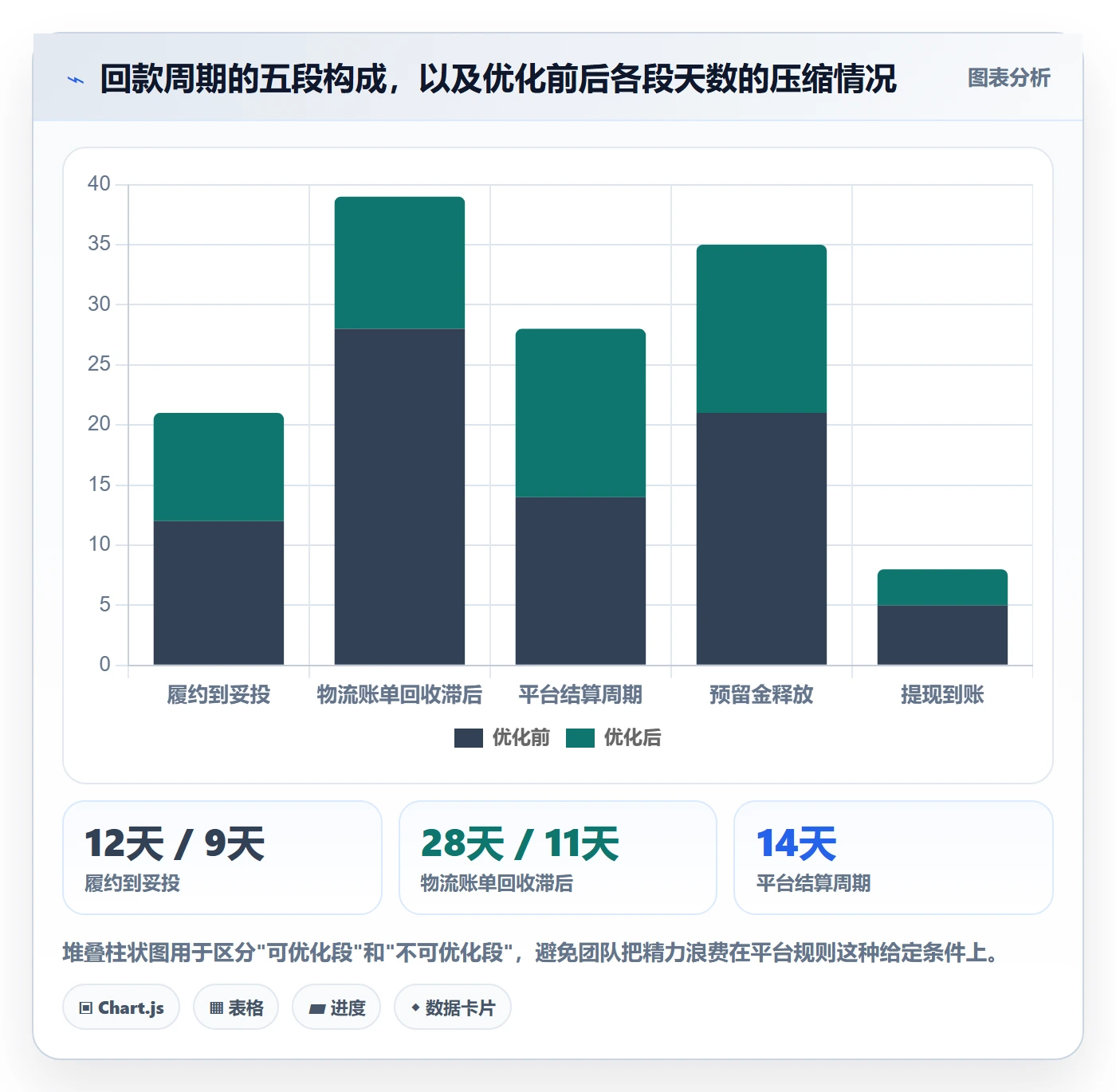Select the green 优化后 bar segment for 履约到妥投
Image resolution: width=1116 pixels, height=1092 pixels.
(218, 467)
